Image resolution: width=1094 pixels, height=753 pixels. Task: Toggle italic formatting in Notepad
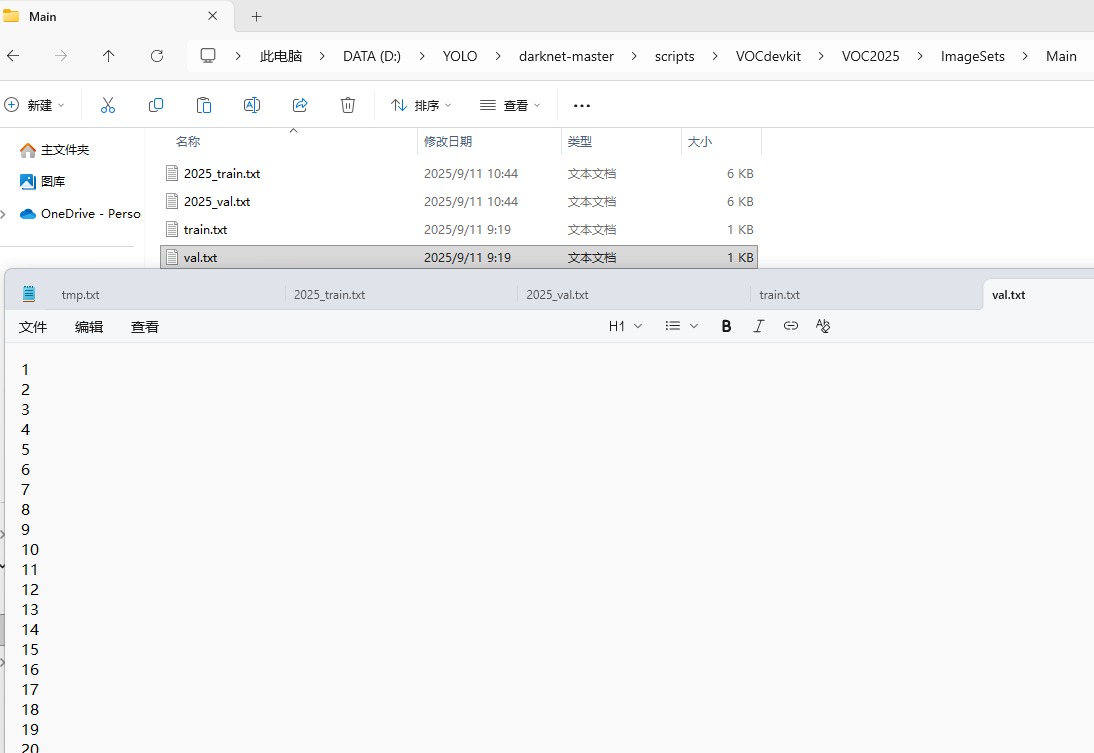click(758, 326)
